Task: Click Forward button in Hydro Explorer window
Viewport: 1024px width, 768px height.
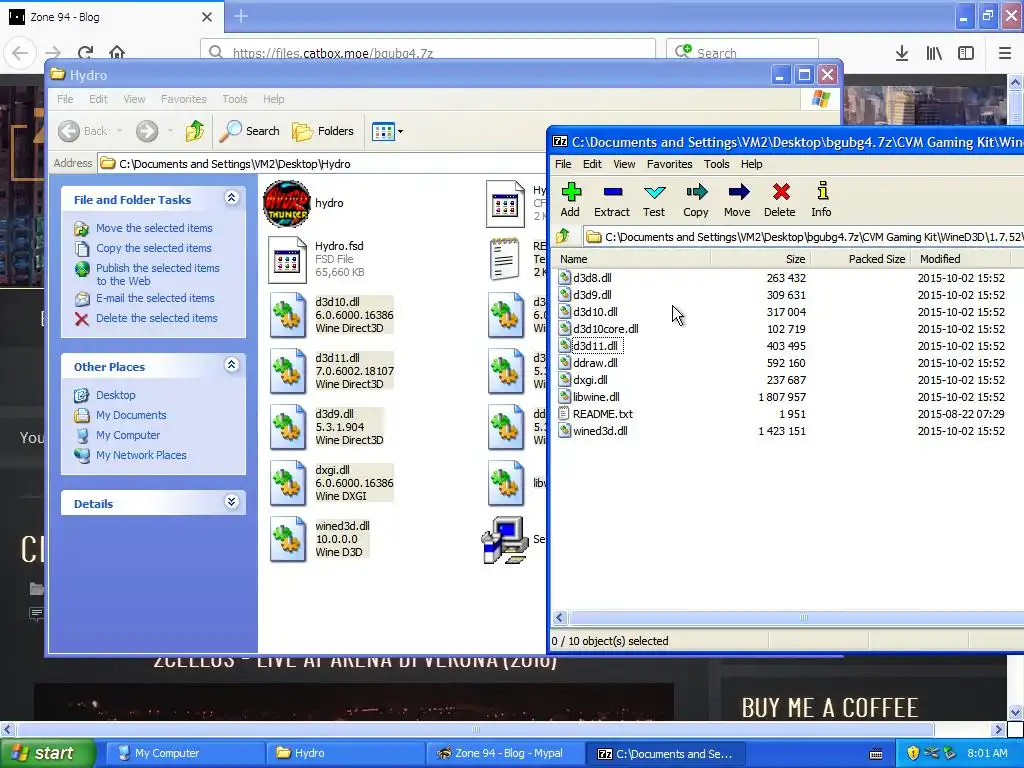Action: (x=147, y=131)
